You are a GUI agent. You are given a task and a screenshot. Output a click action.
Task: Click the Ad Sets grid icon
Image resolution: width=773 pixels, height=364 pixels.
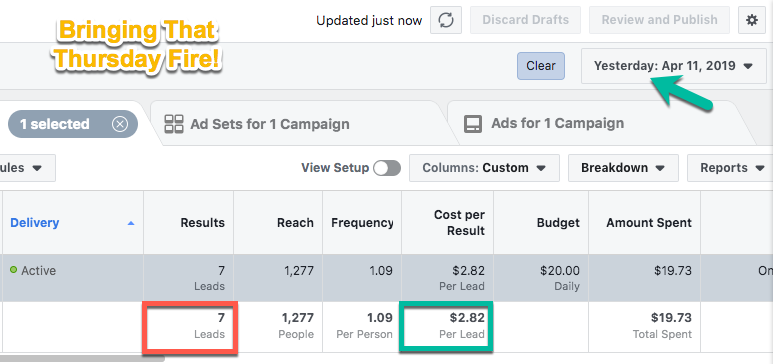pyautogui.click(x=174, y=124)
